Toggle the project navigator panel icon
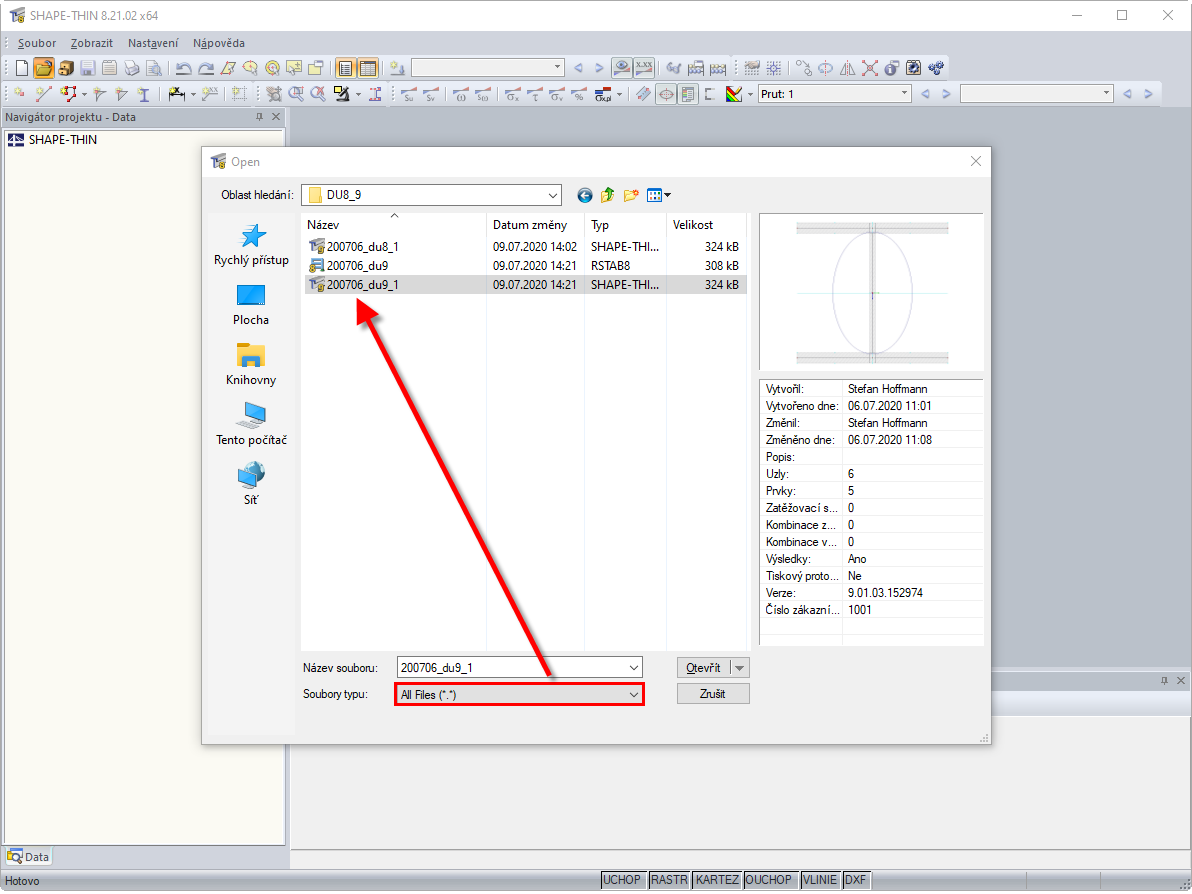 [x=346, y=68]
